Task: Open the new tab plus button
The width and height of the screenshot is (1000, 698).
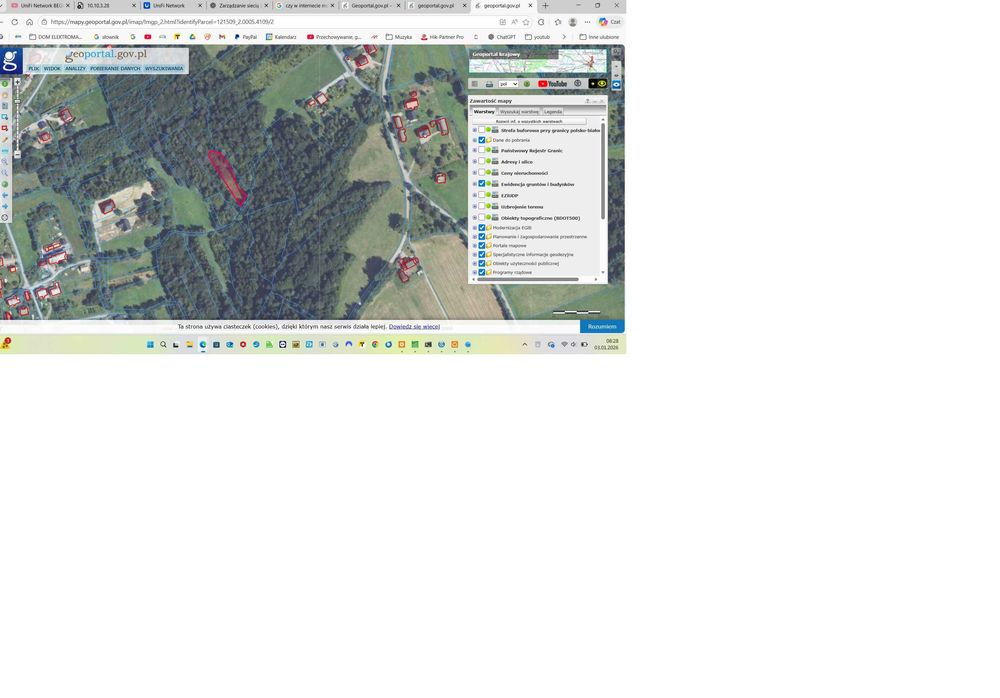Action: [545, 5]
